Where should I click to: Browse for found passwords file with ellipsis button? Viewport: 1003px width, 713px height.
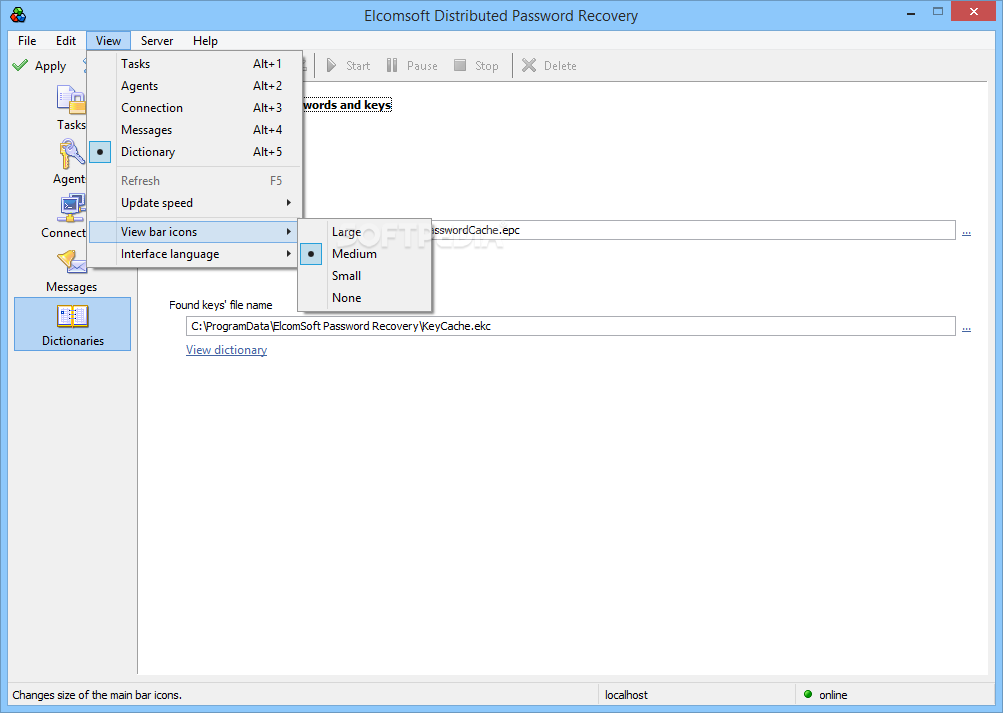[x=966, y=231]
